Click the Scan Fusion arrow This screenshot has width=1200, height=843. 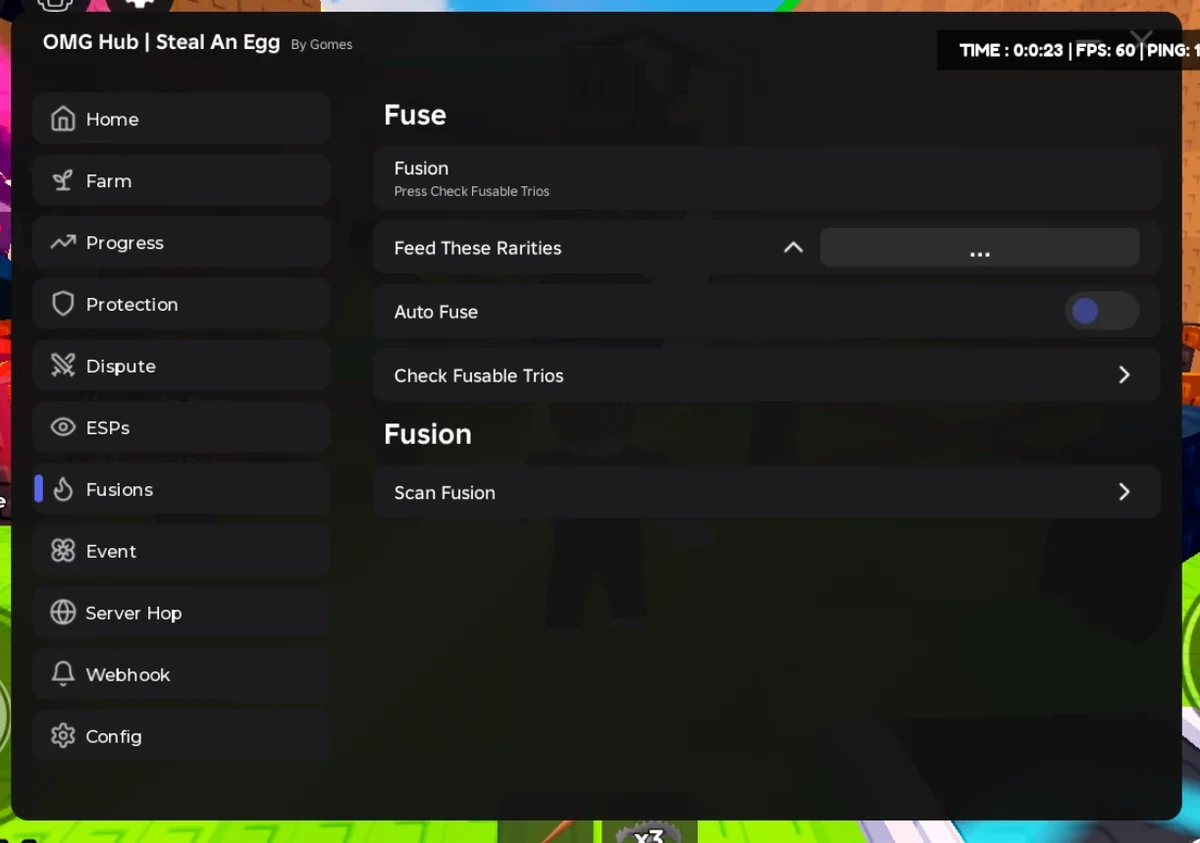[x=1124, y=492]
